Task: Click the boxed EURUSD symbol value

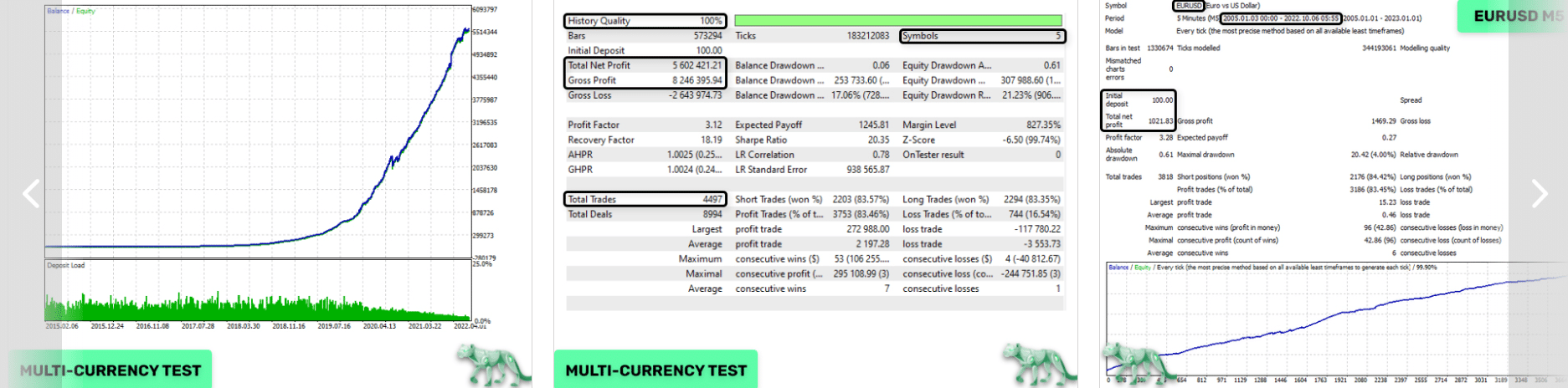Action: pos(1188,6)
